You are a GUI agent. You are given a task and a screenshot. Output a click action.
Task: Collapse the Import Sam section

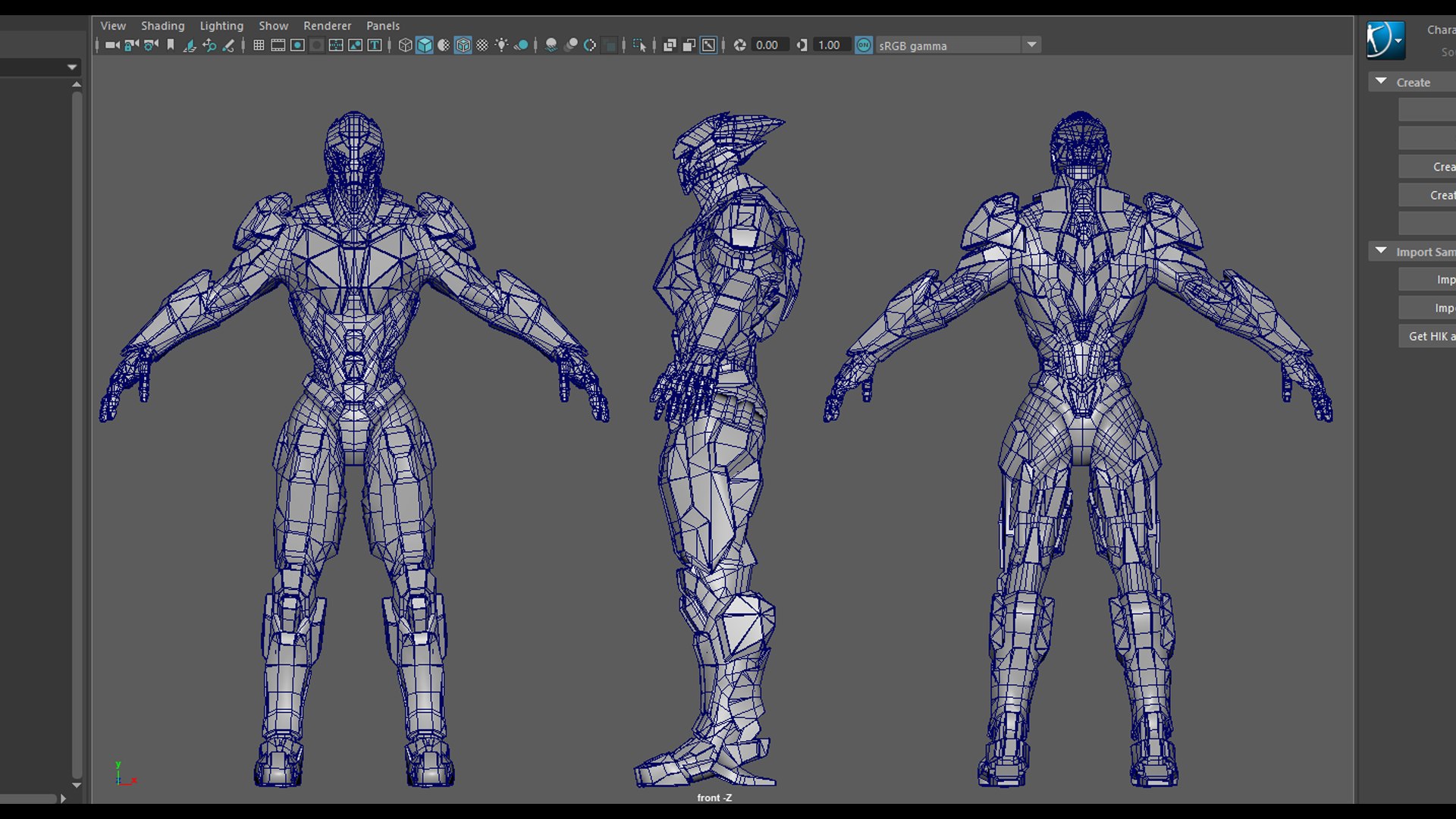tap(1381, 250)
